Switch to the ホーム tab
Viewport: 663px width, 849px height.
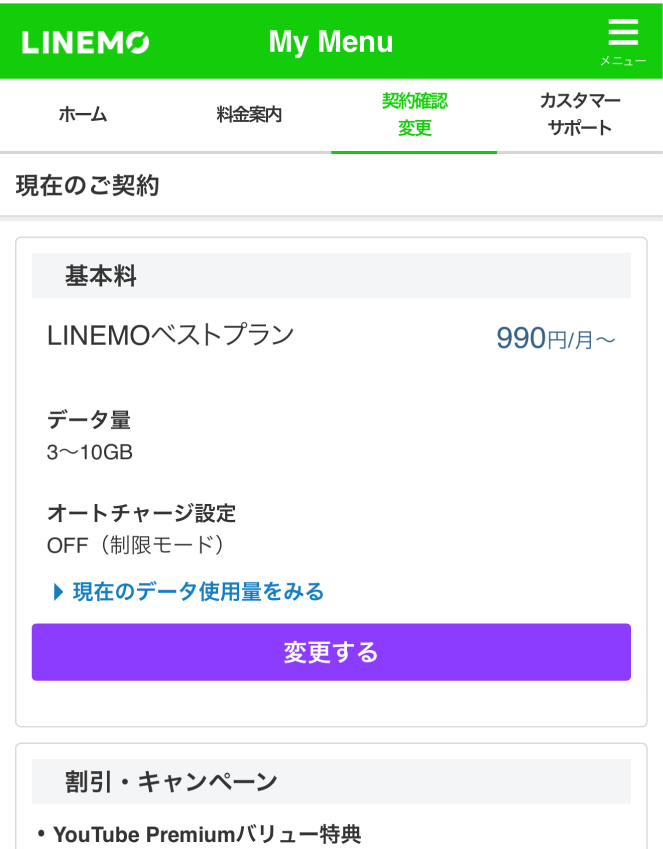83,114
